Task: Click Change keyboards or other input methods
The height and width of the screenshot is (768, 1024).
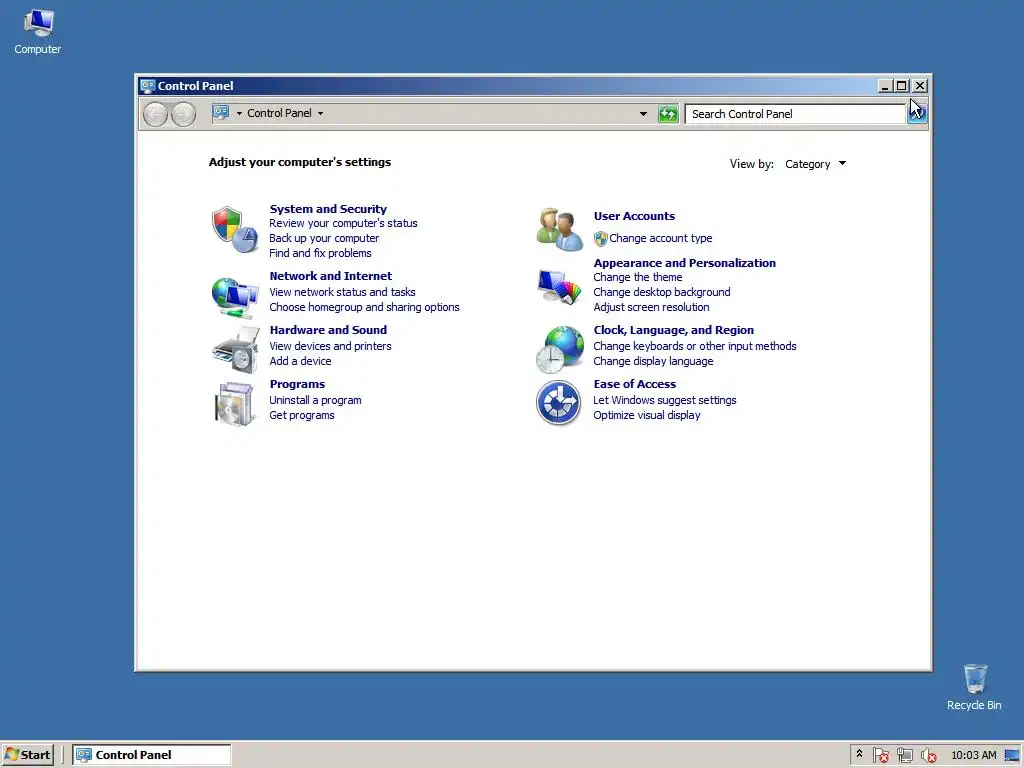Action: tap(695, 347)
